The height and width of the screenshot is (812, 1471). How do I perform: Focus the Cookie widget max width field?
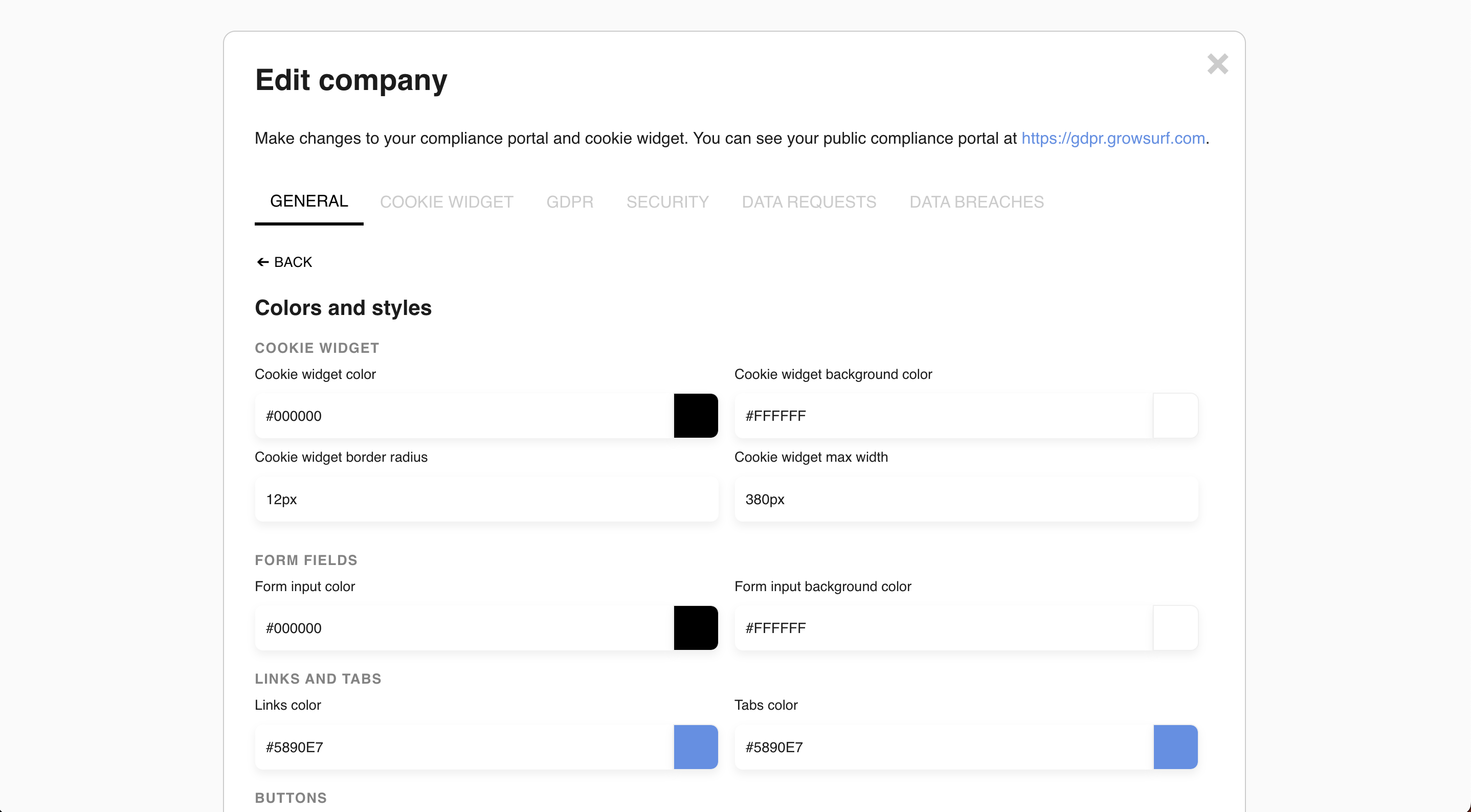[x=965, y=500]
